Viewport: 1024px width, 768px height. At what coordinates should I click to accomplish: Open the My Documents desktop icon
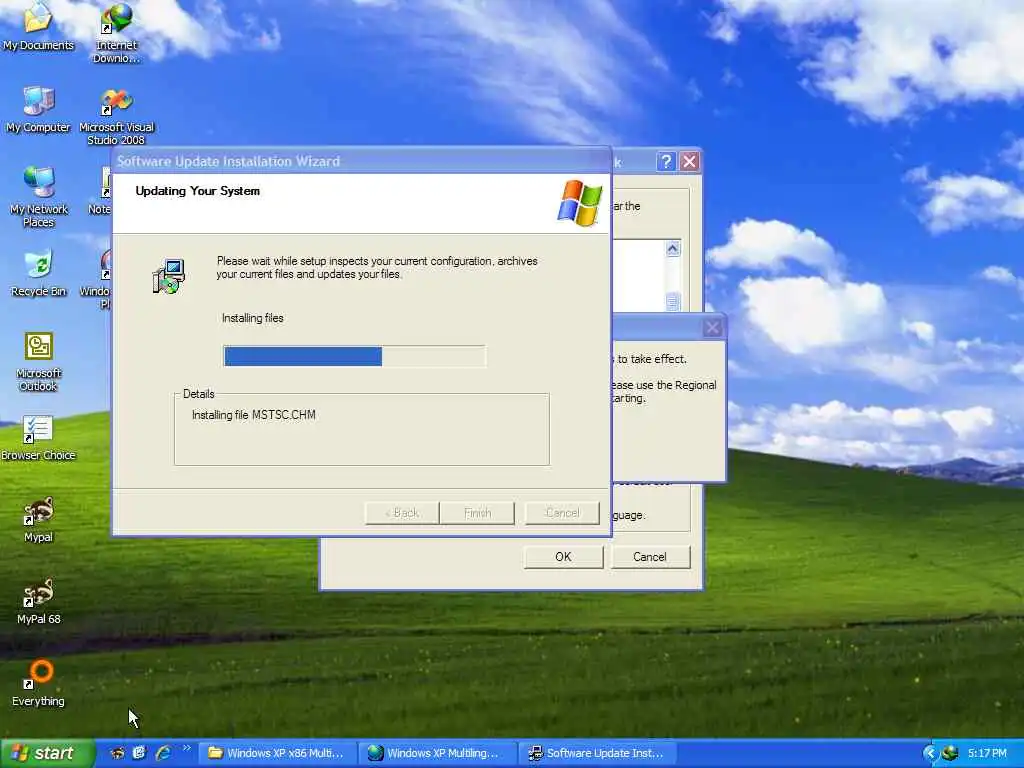38,26
